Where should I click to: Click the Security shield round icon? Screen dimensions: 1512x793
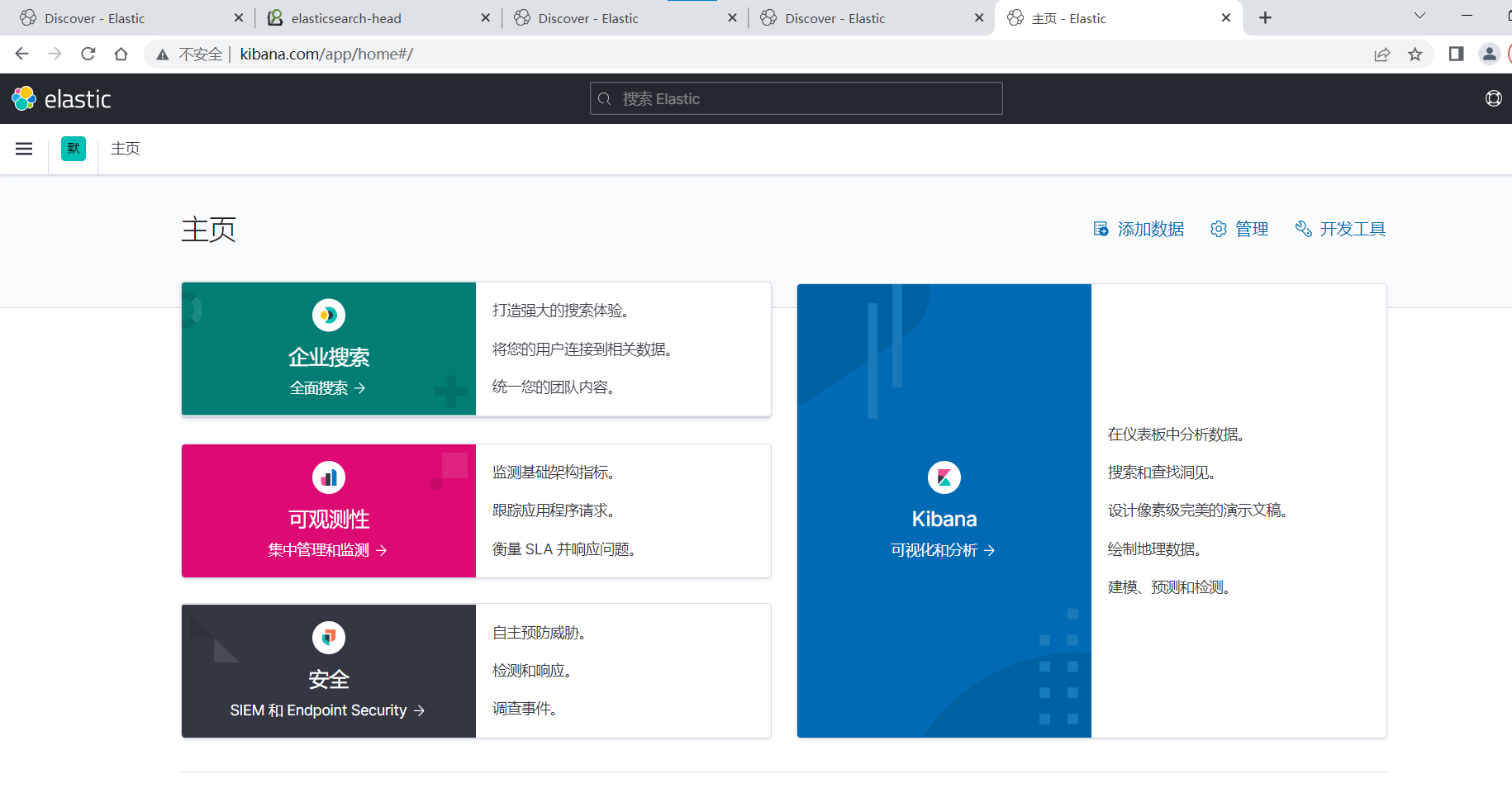pyautogui.click(x=329, y=637)
